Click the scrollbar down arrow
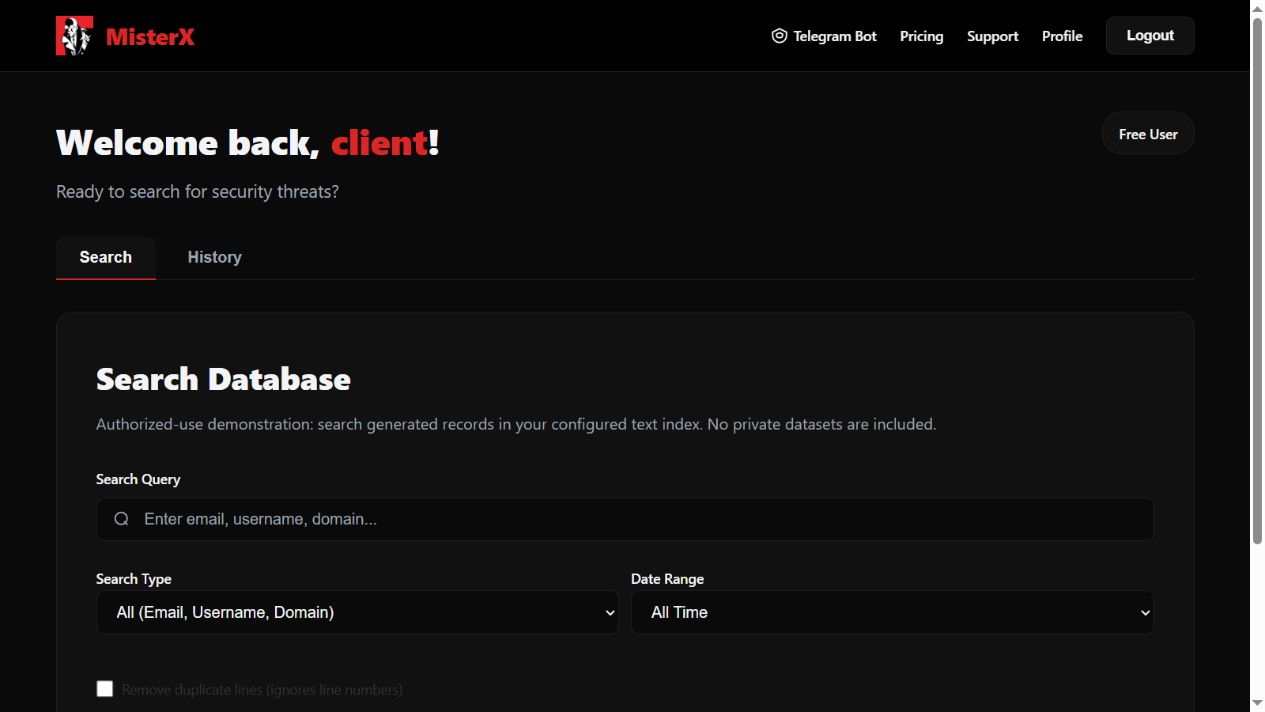Image resolution: width=1265 pixels, height=712 pixels. 1257,704
